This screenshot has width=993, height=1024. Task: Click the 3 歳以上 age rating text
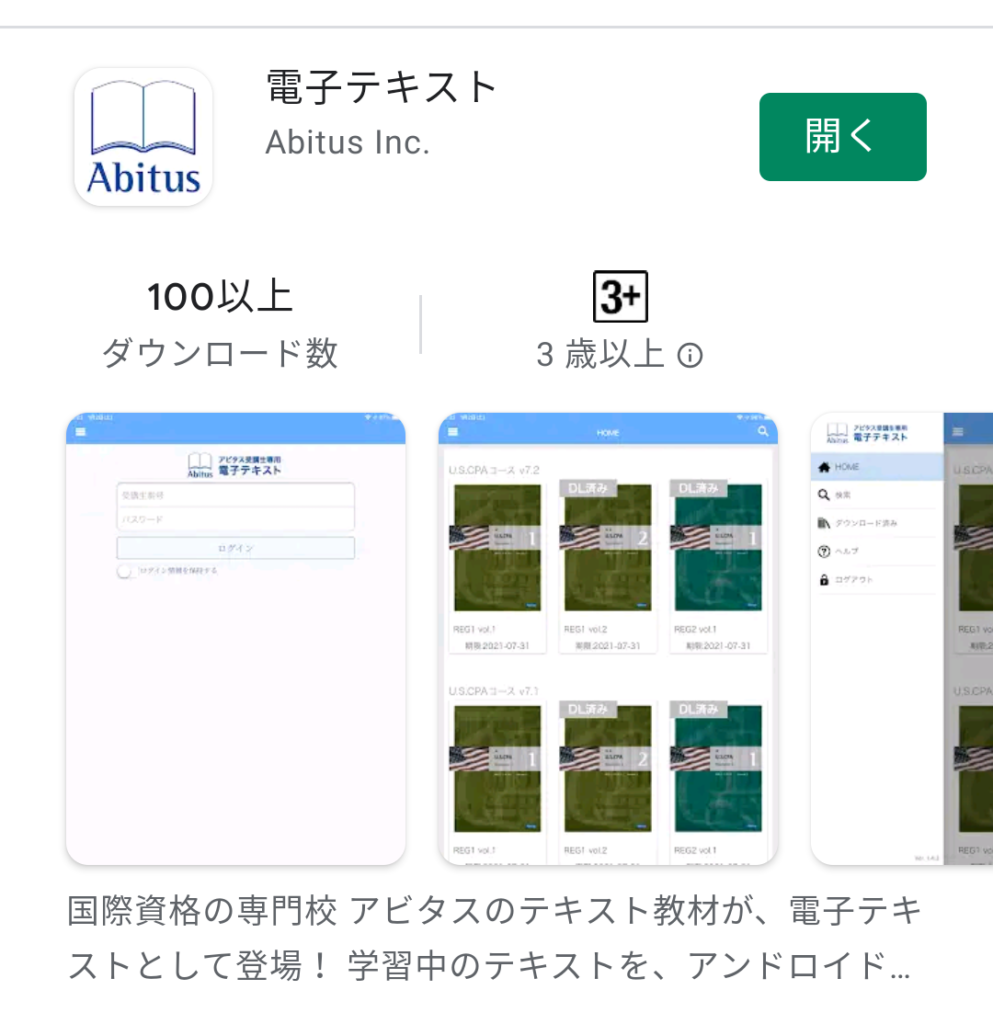coord(600,355)
